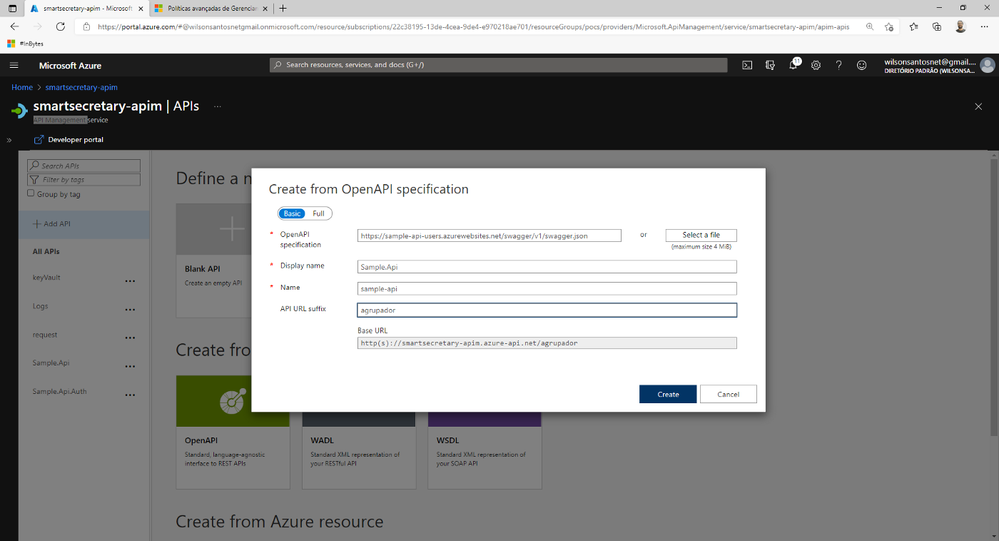Switch the form to Full mode
Viewport: 999px width, 541px height.
click(x=319, y=213)
